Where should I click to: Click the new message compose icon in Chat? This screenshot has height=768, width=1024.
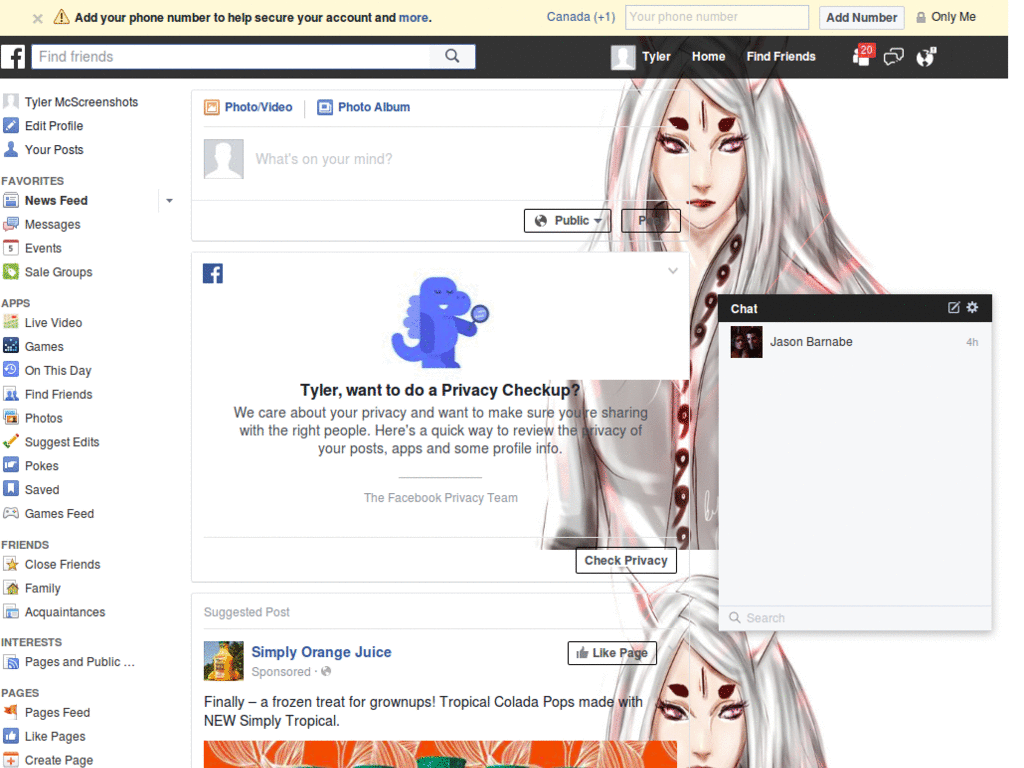click(x=953, y=308)
